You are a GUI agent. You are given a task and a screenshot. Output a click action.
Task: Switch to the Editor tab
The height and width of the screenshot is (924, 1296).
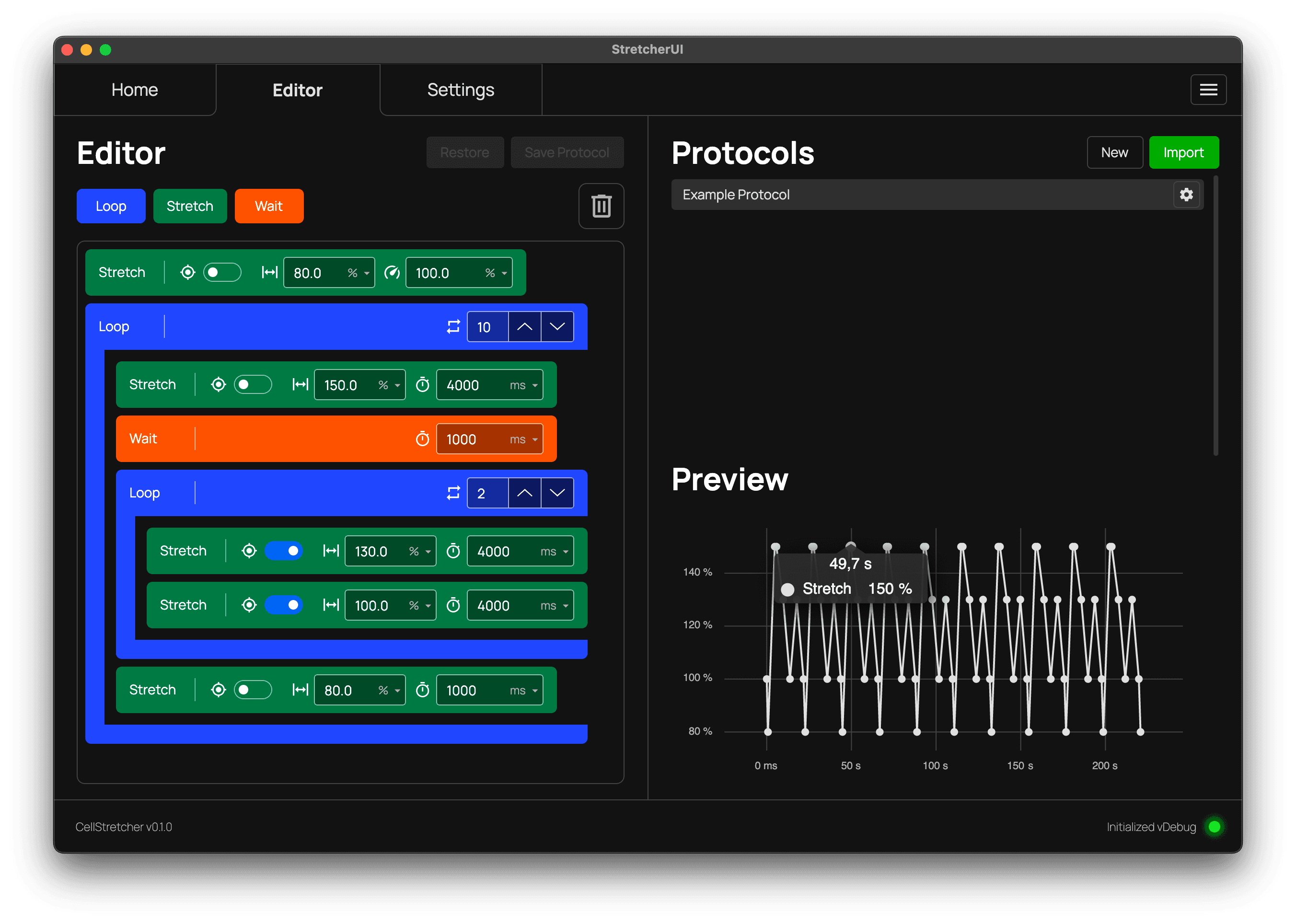(298, 90)
